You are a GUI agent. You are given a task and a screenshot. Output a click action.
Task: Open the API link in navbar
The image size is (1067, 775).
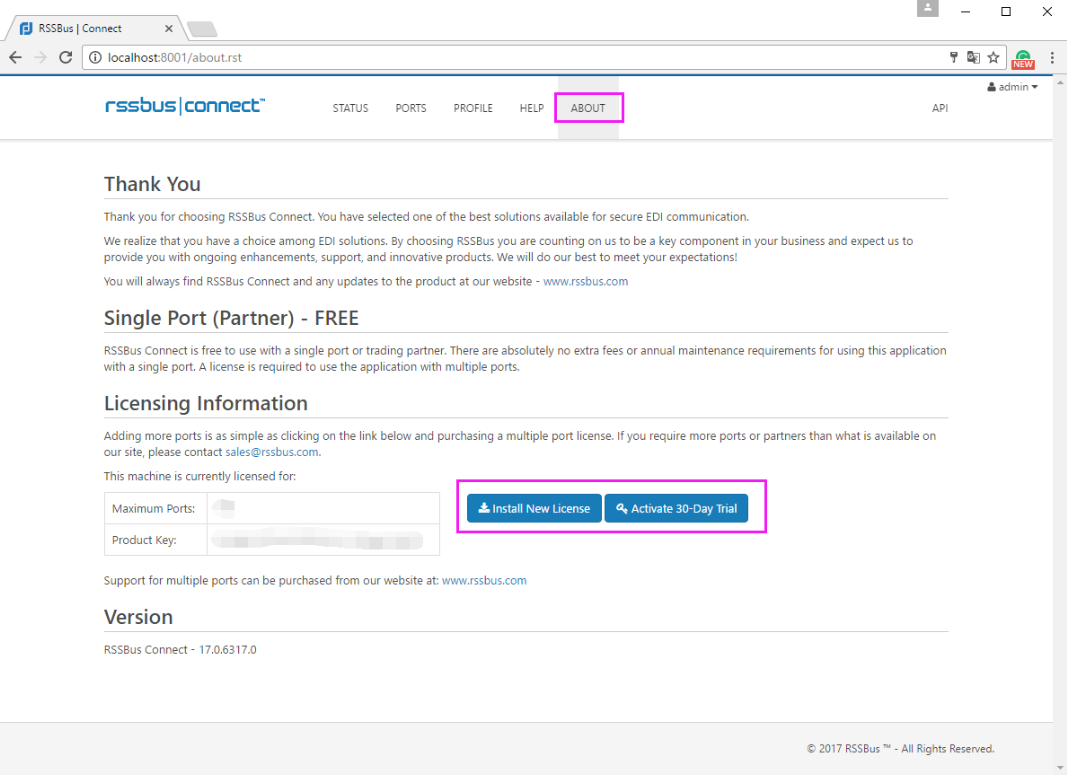tap(940, 108)
